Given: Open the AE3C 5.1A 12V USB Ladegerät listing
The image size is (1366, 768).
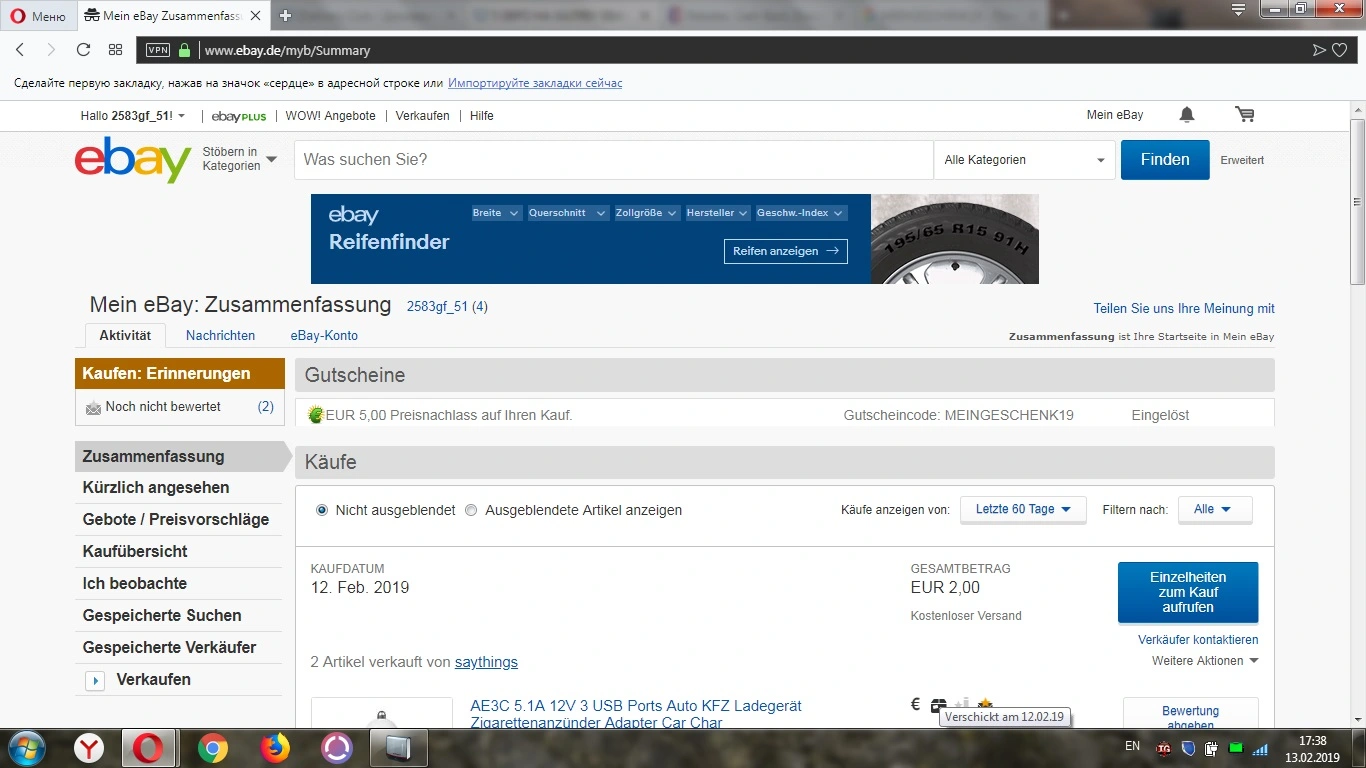Looking at the screenshot, I should coord(636,714).
